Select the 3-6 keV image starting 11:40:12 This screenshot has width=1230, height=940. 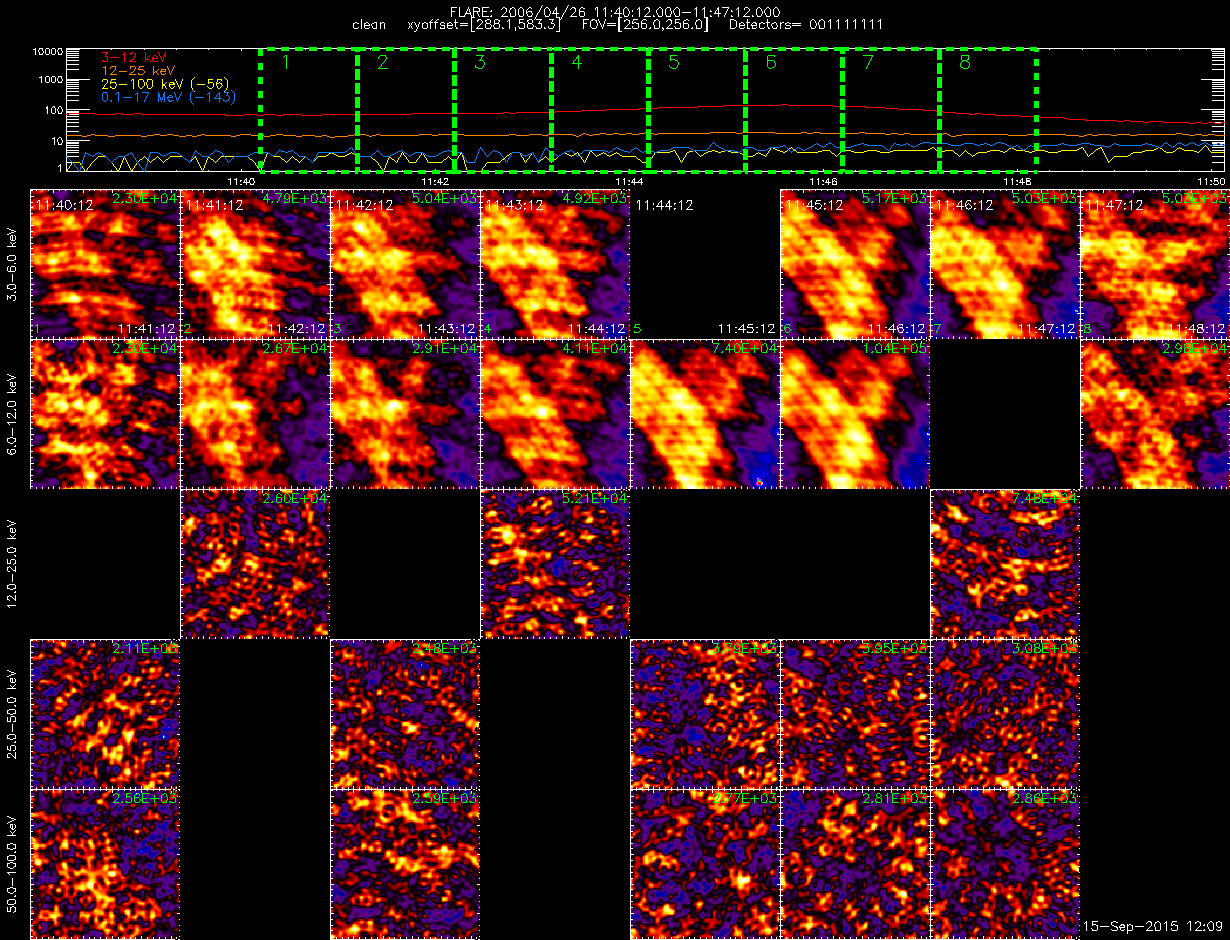coord(106,264)
